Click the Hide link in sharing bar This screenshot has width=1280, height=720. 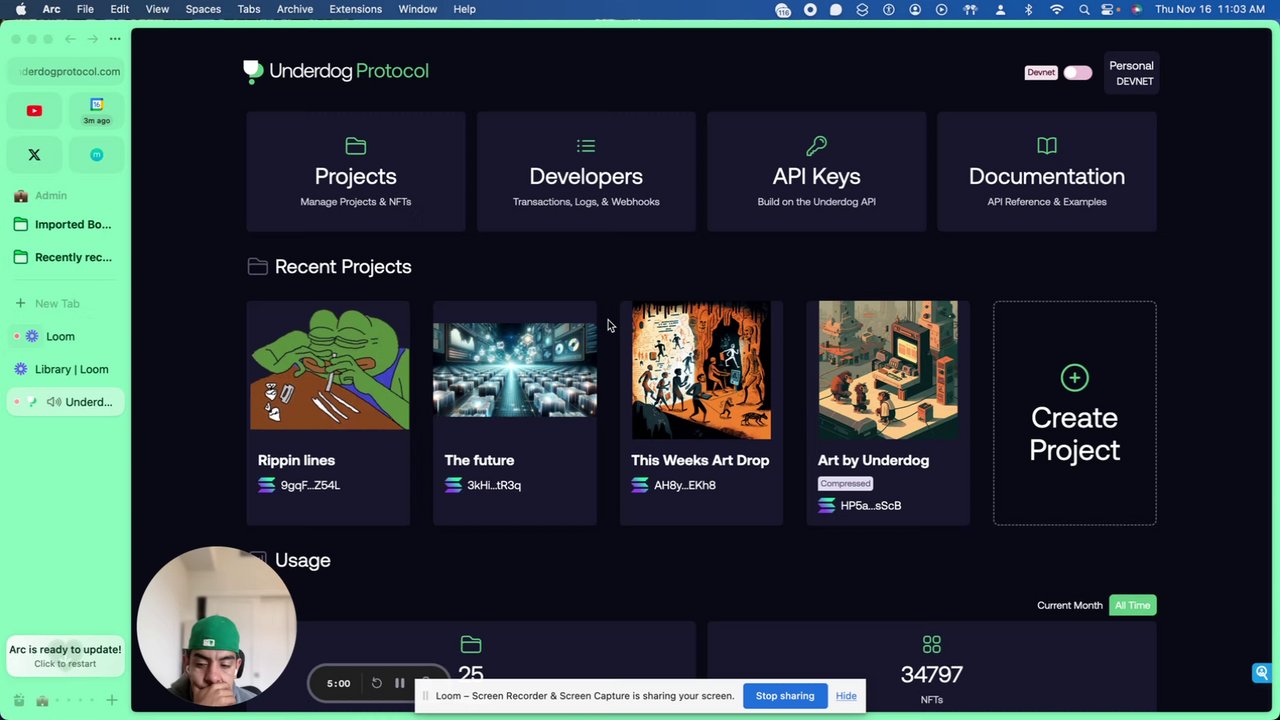pyautogui.click(x=846, y=696)
